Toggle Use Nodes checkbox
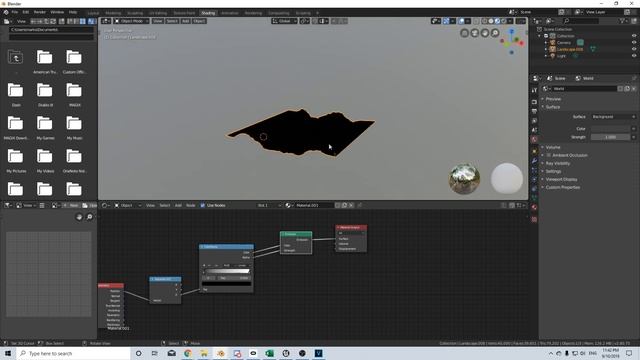This screenshot has width=640, height=360. (203, 205)
